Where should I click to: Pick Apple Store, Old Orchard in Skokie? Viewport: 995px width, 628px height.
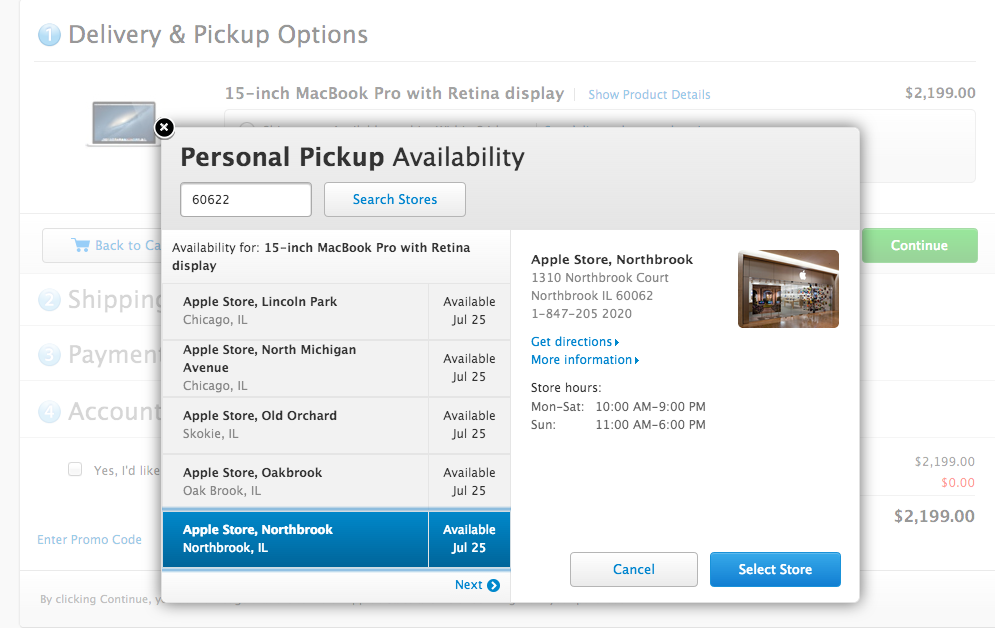tap(295, 425)
